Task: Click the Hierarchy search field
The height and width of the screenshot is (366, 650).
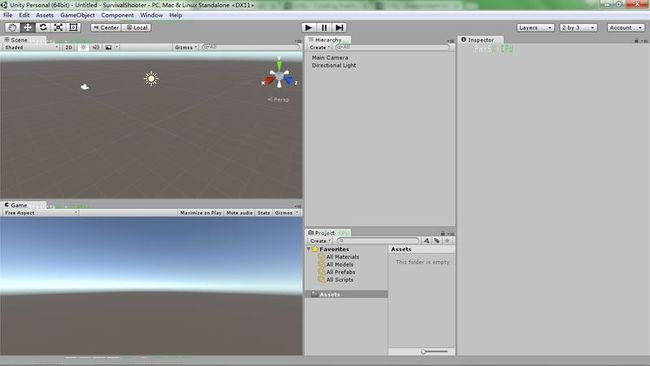Action: pos(393,47)
